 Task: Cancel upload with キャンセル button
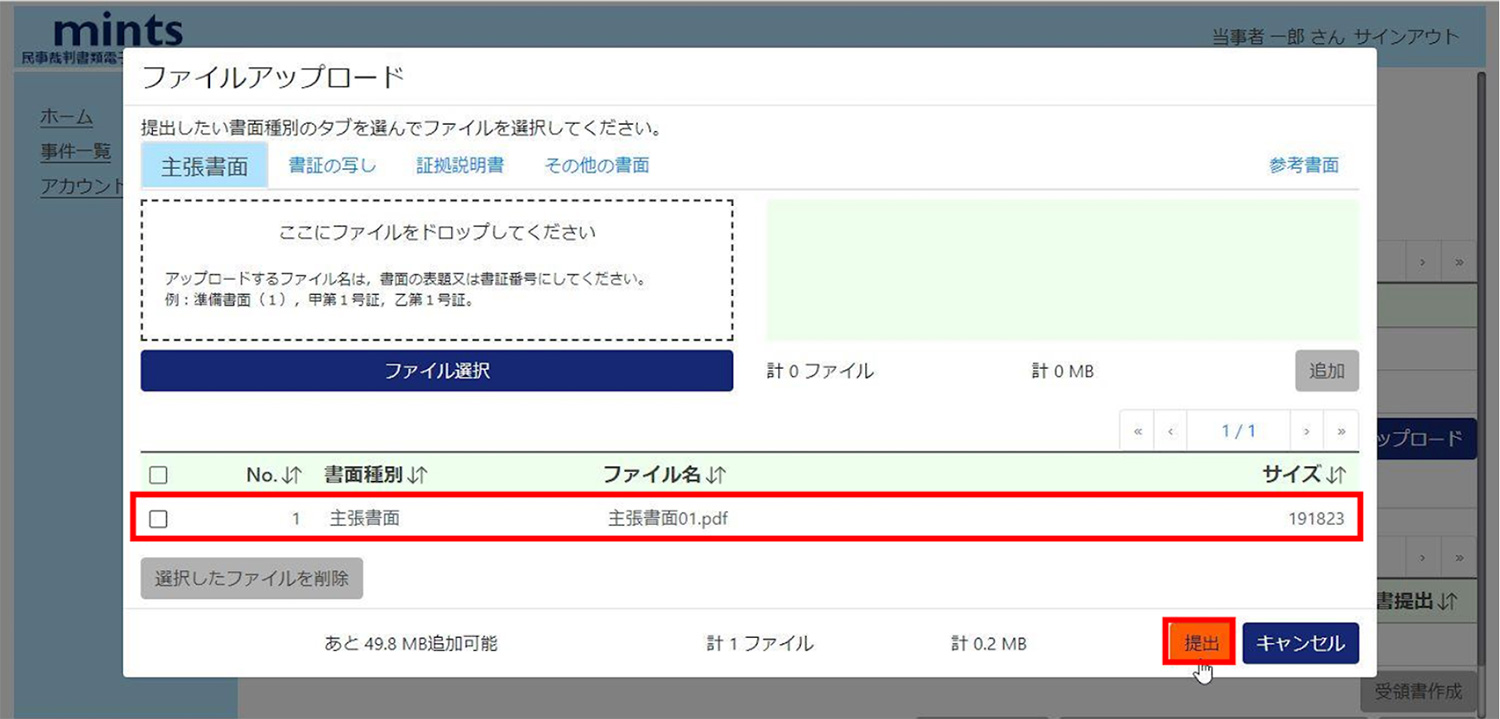coord(1300,643)
